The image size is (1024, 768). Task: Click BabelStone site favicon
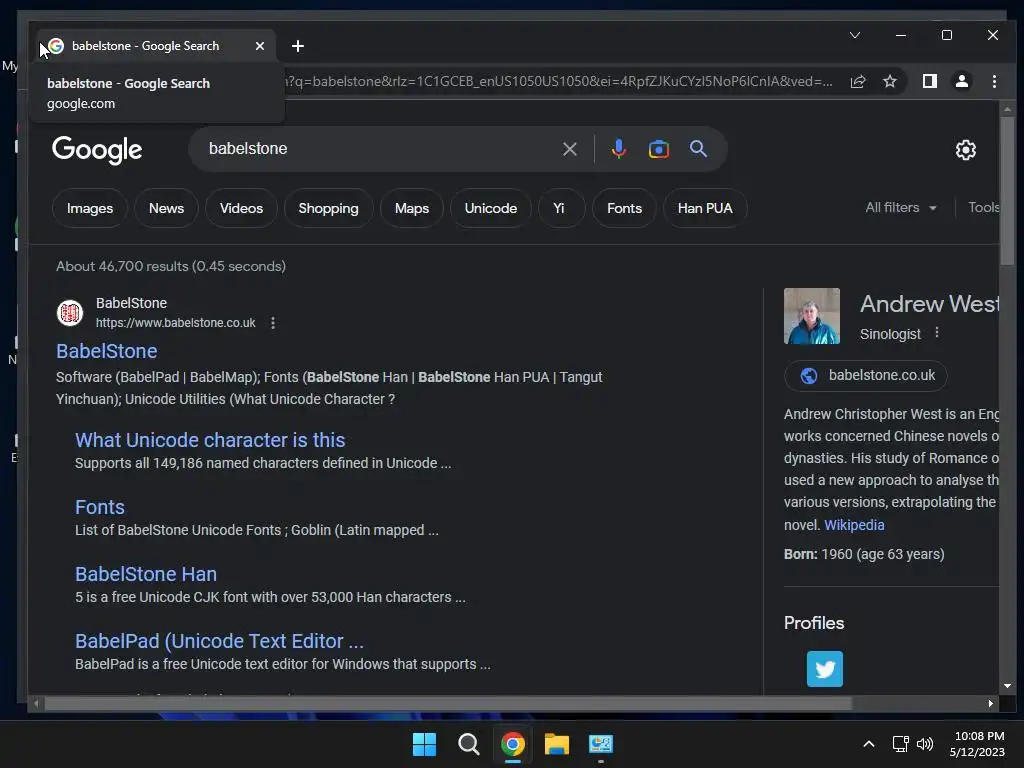click(70, 313)
